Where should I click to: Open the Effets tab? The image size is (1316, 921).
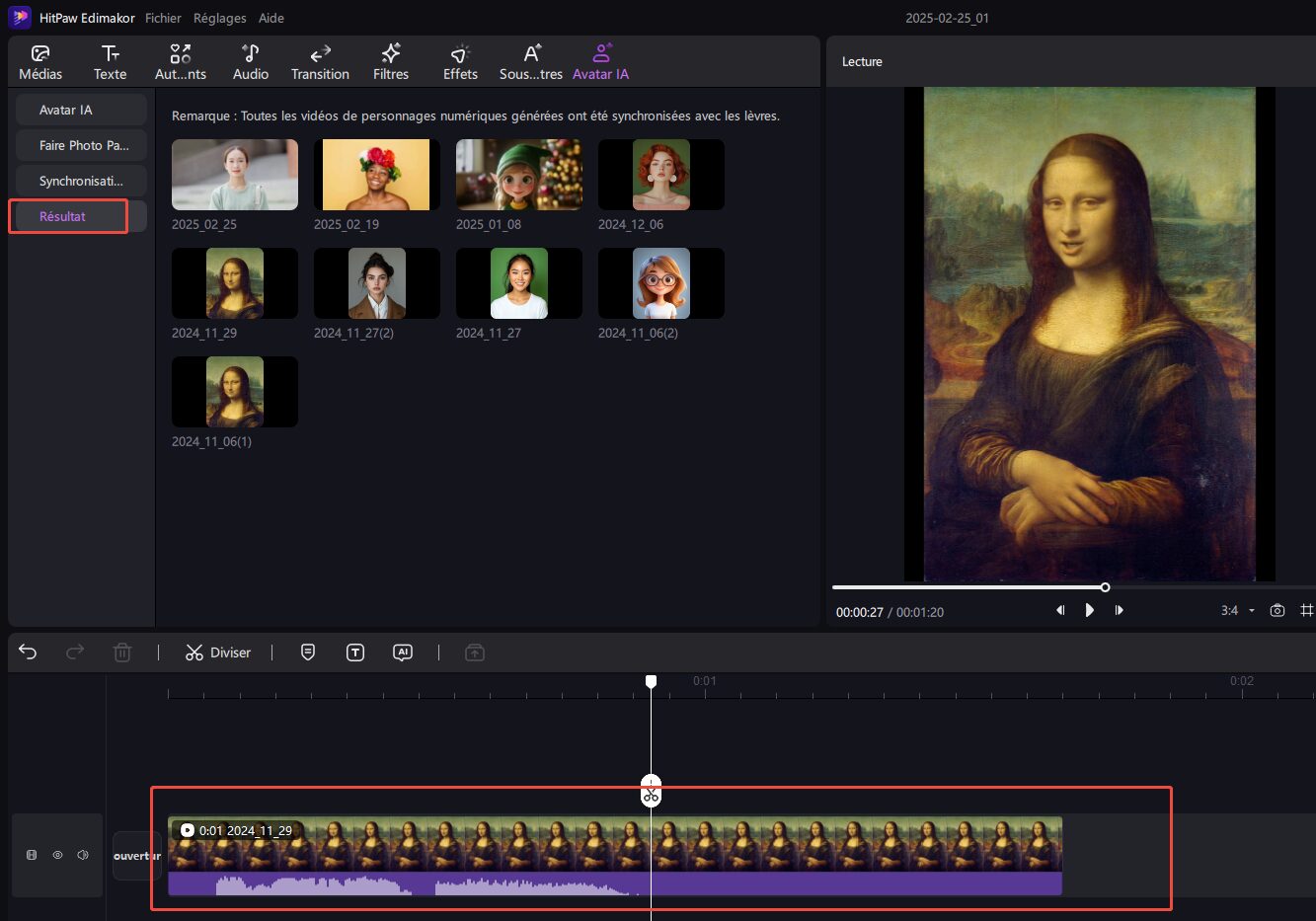(x=460, y=62)
